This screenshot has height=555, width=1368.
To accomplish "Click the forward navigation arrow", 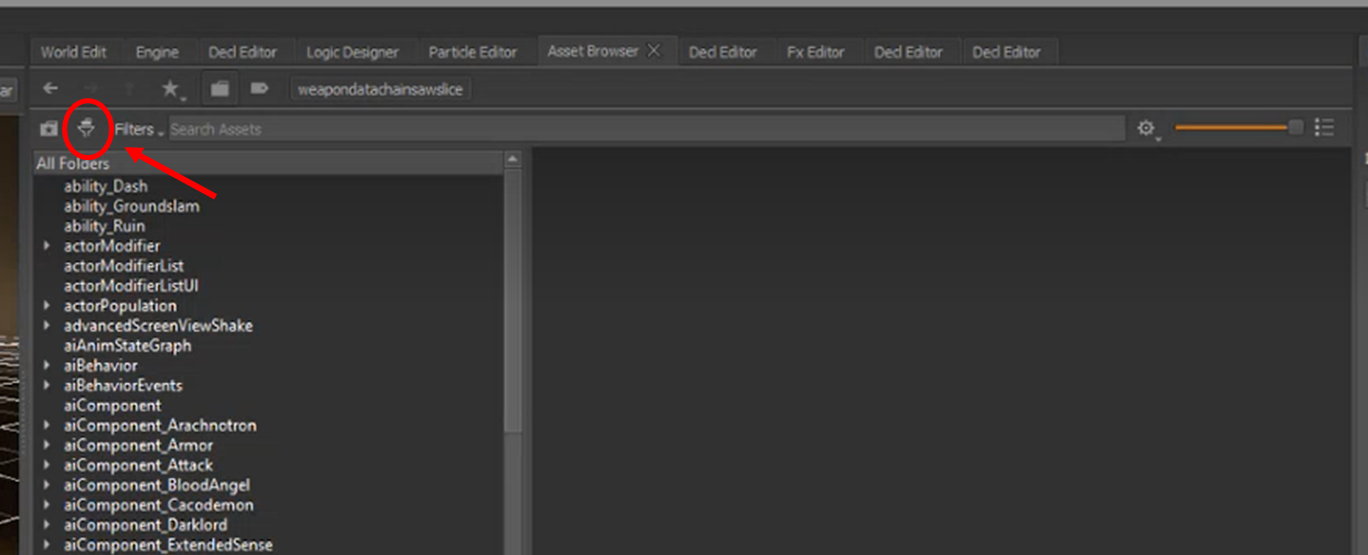I will point(90,89).
